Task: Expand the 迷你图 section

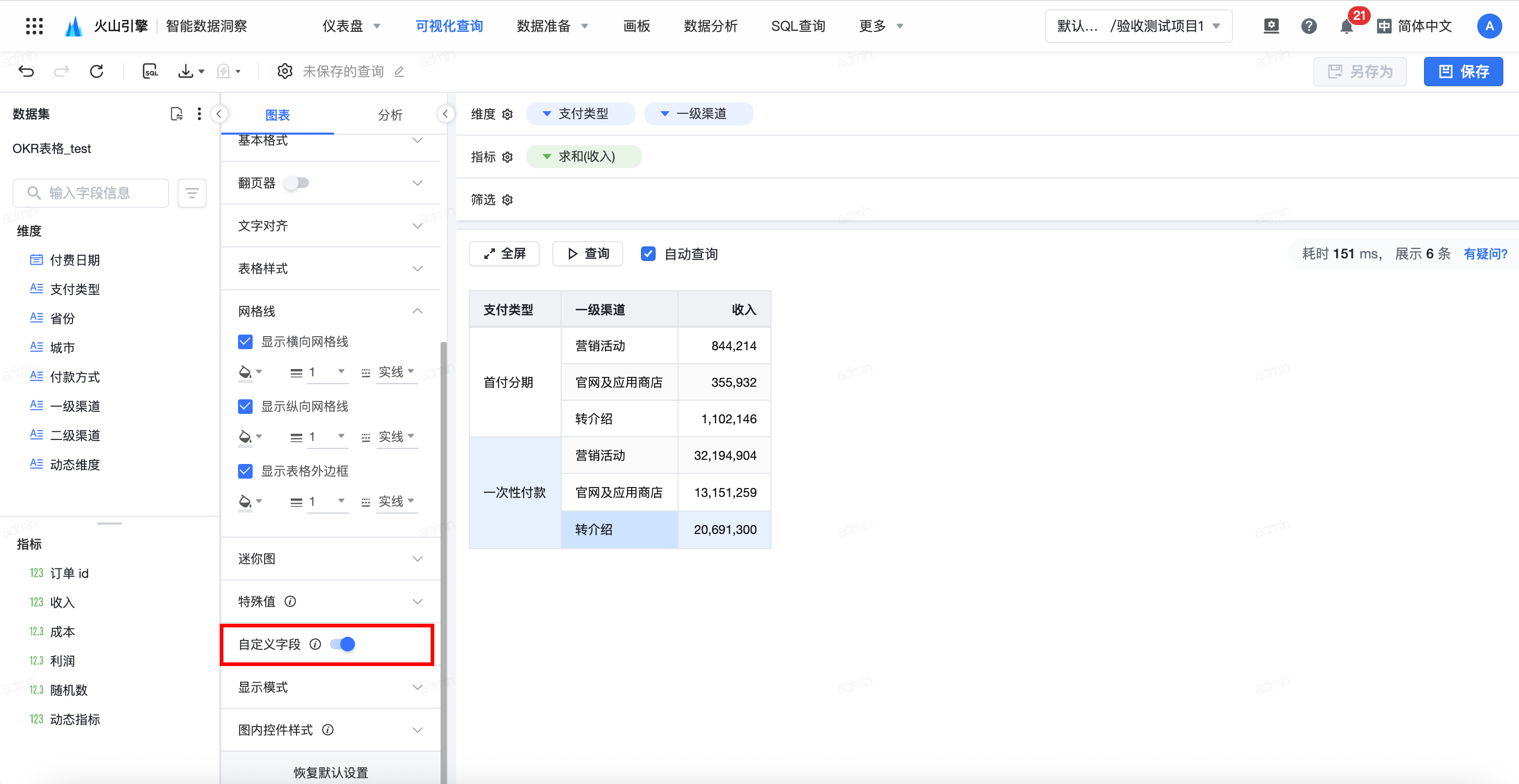Action: point(331,559)
